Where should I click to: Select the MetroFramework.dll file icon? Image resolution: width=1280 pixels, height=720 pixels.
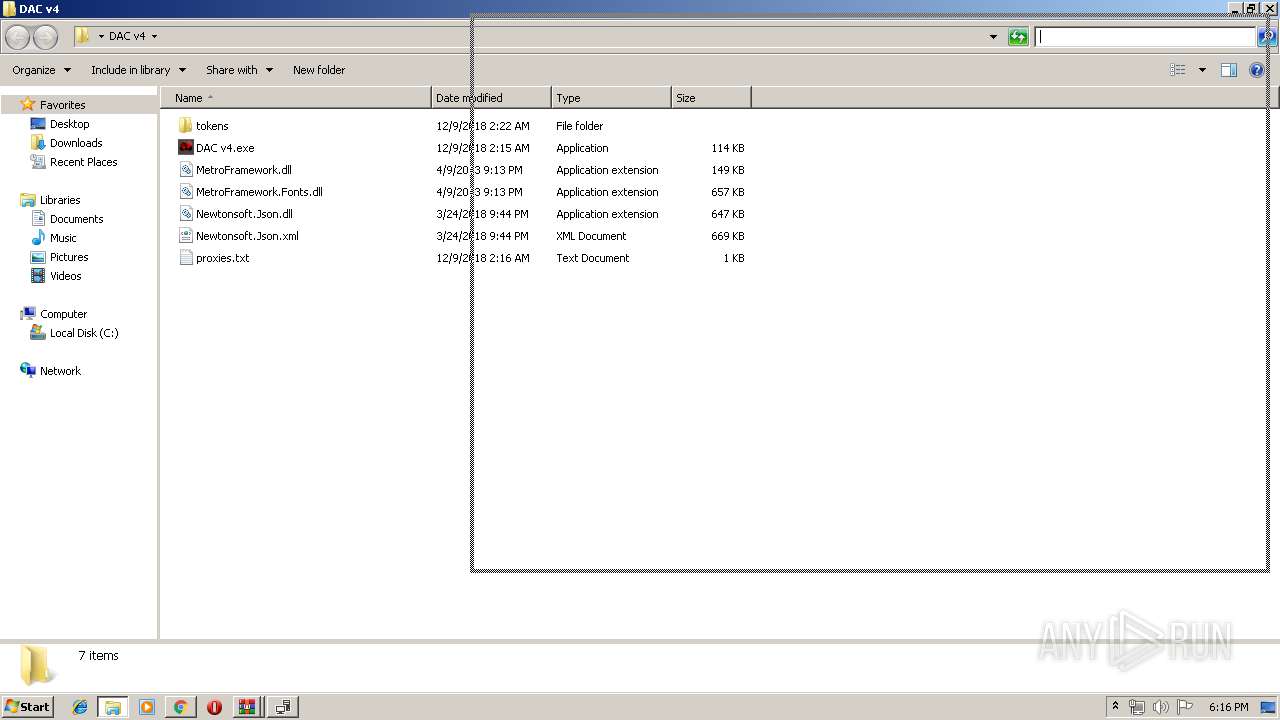[185, 170]
